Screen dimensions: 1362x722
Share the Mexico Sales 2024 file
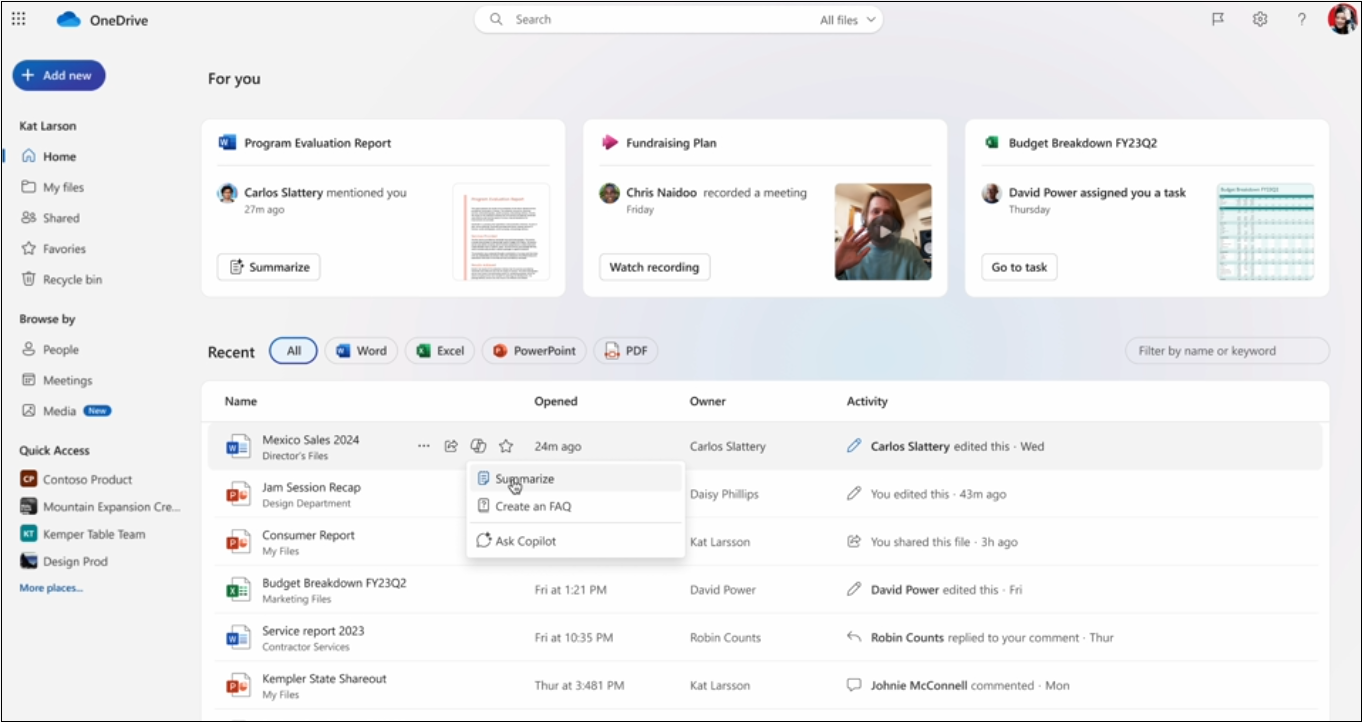(x=451, y=446)
